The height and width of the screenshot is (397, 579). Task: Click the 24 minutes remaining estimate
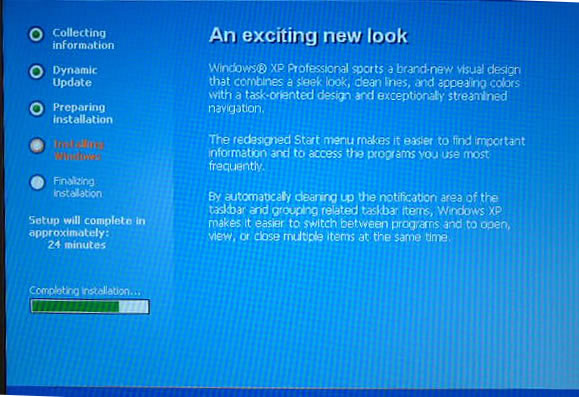[x=77, y=245]
